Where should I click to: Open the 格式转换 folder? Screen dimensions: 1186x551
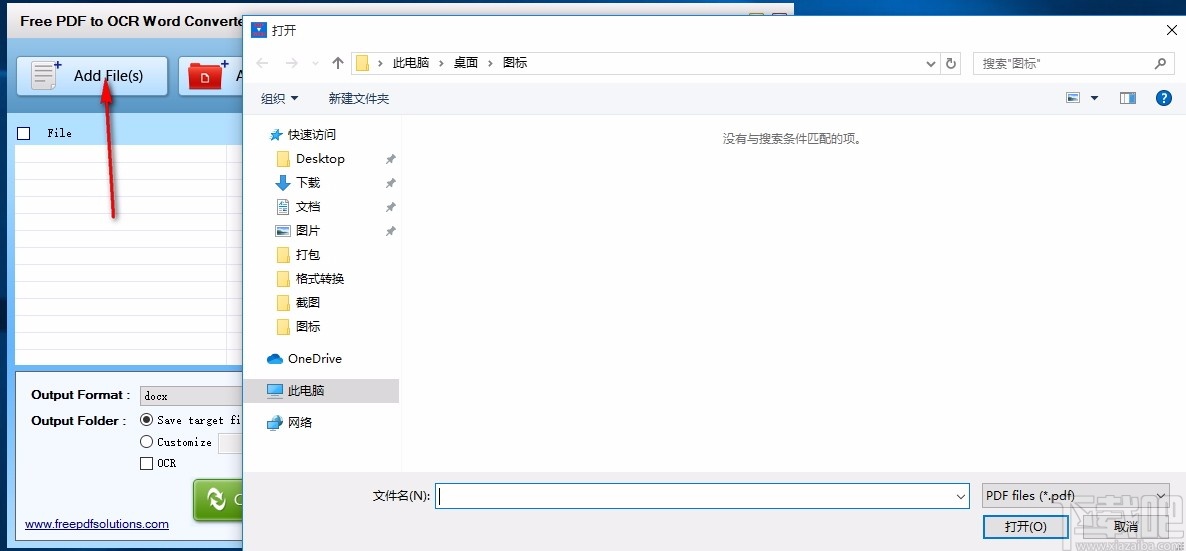coord(320,279)
